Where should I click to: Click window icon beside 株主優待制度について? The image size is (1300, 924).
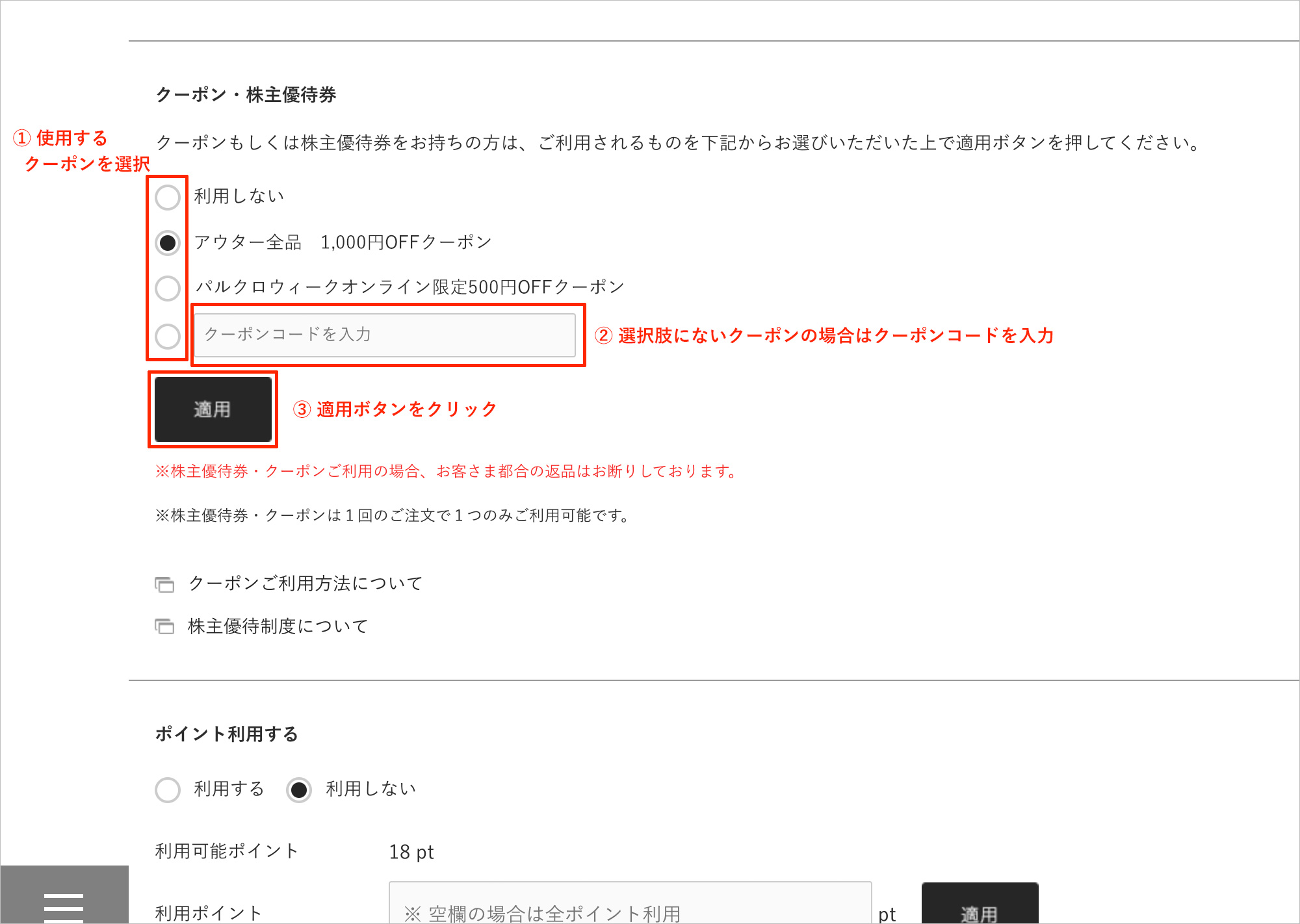click(164, 626)
